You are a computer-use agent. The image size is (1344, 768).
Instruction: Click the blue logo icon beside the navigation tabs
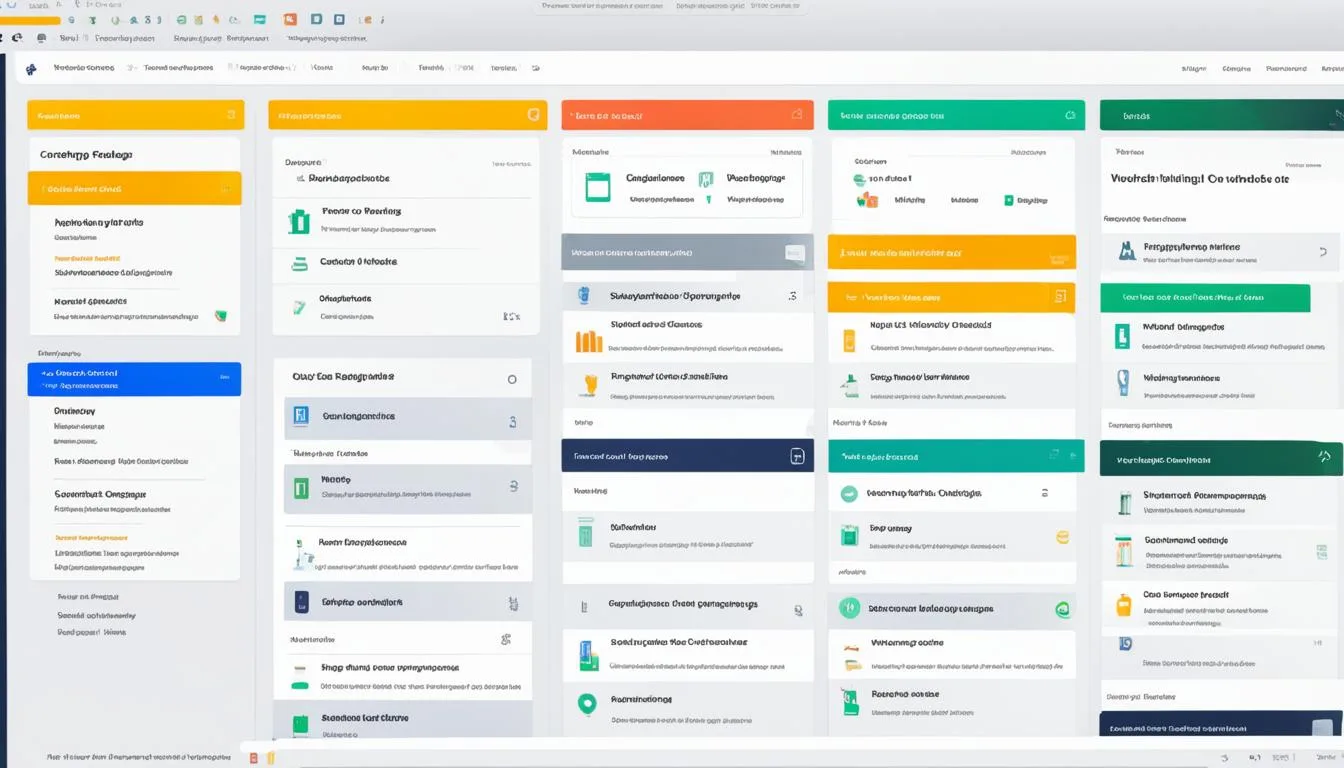31,69
